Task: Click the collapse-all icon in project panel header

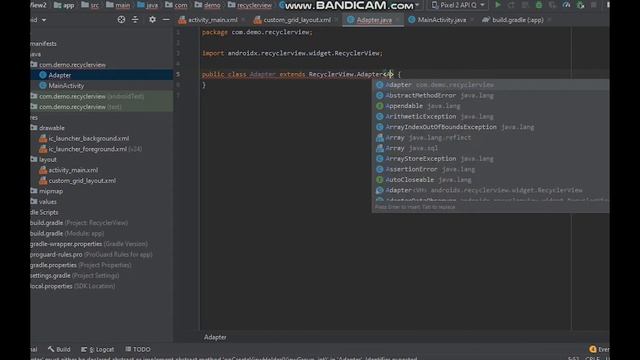Action: [x=135, y=20]
